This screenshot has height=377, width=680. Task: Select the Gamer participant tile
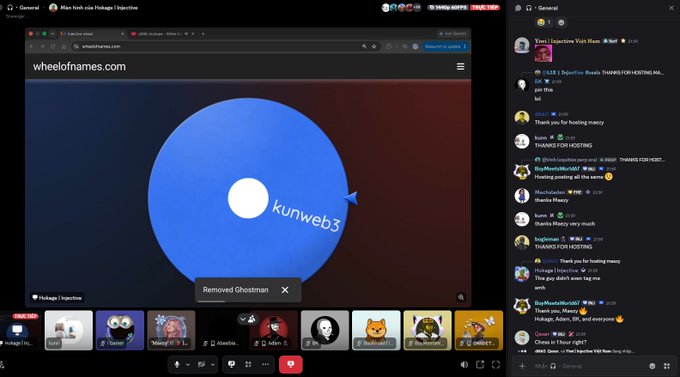(x=120, y=330)
